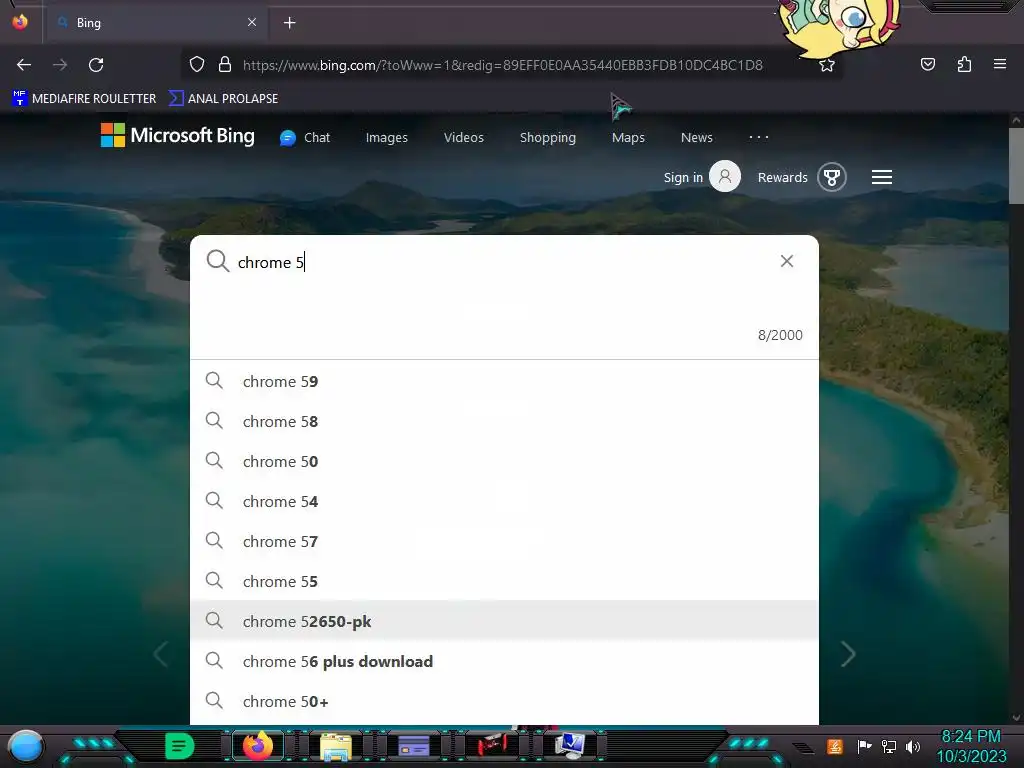
Task: Click the forward navigation arrow
Action: click(x=60, y=65)
